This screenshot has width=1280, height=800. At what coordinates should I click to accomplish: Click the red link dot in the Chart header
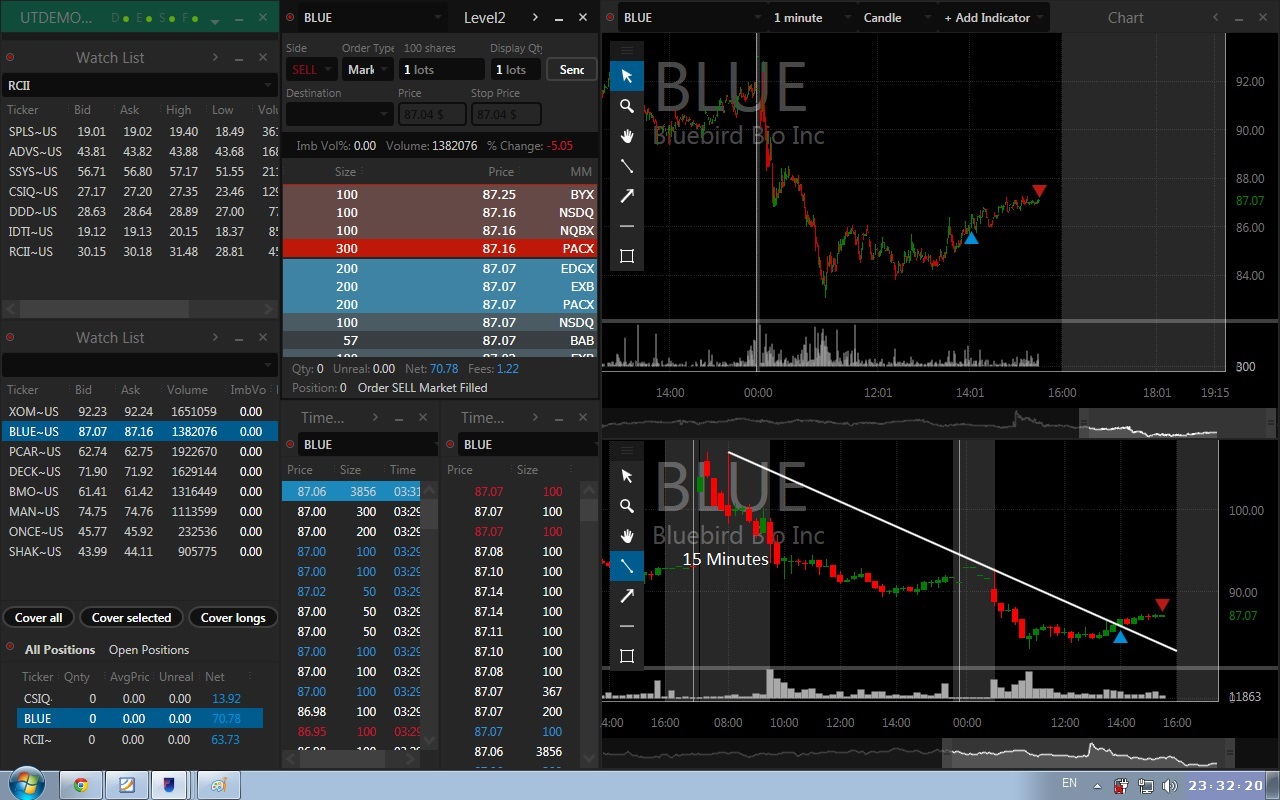(x=610, y=17)
